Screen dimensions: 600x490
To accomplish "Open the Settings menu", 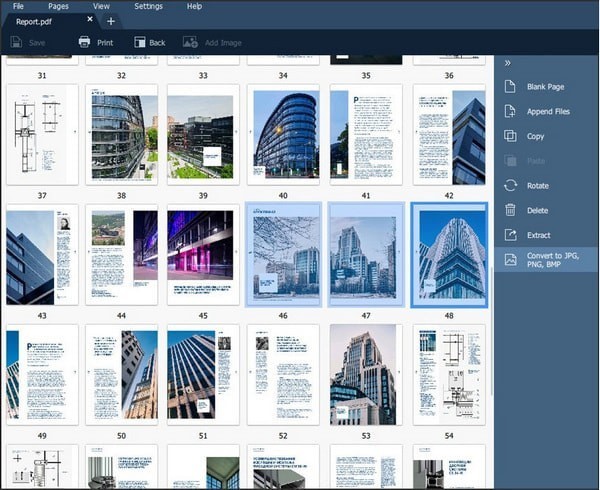I will click(x=148, y=6).
